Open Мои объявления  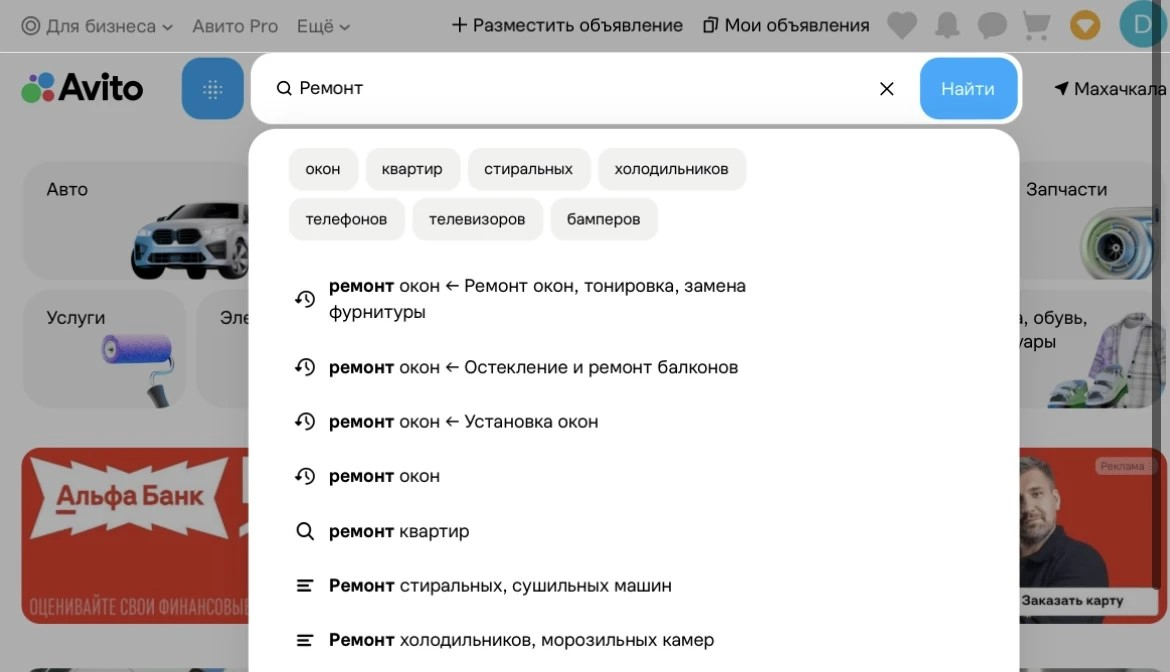point(786,25)
